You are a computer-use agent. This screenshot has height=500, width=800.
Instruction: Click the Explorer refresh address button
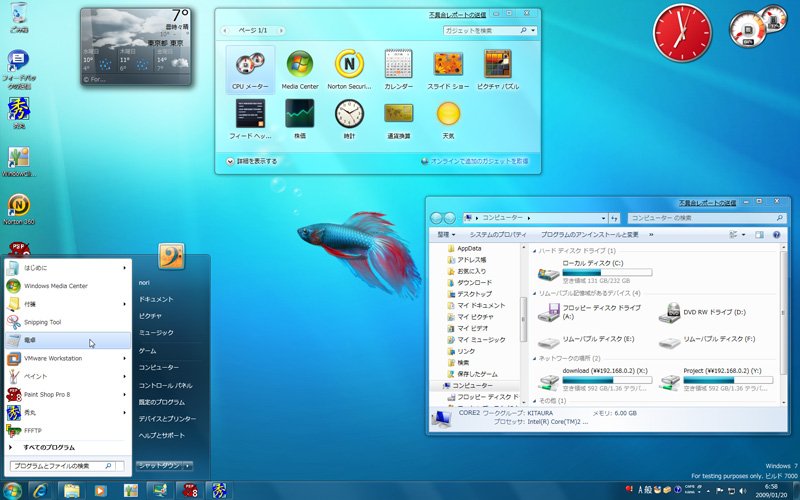click(x=614, y=218)
